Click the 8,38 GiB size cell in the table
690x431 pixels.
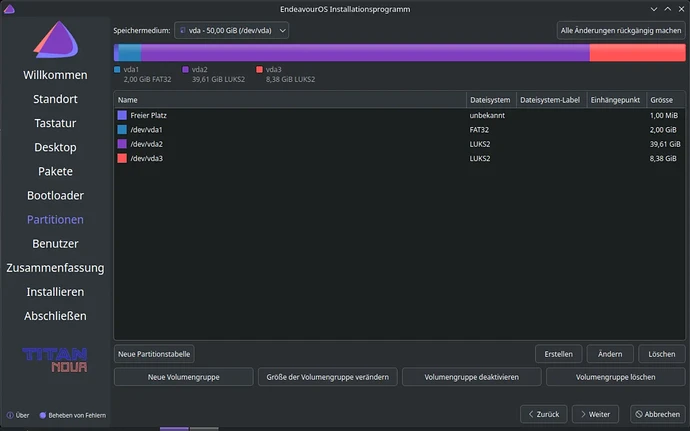[663, 158]
